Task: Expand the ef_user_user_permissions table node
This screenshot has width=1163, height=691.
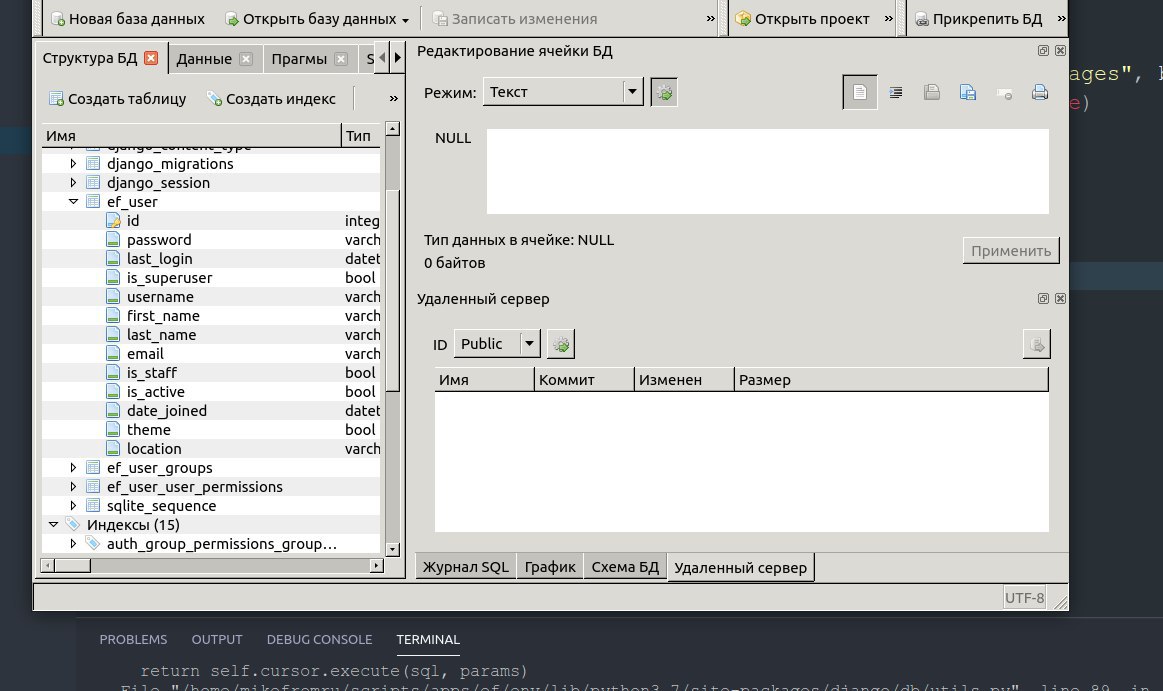Action: 73,486
